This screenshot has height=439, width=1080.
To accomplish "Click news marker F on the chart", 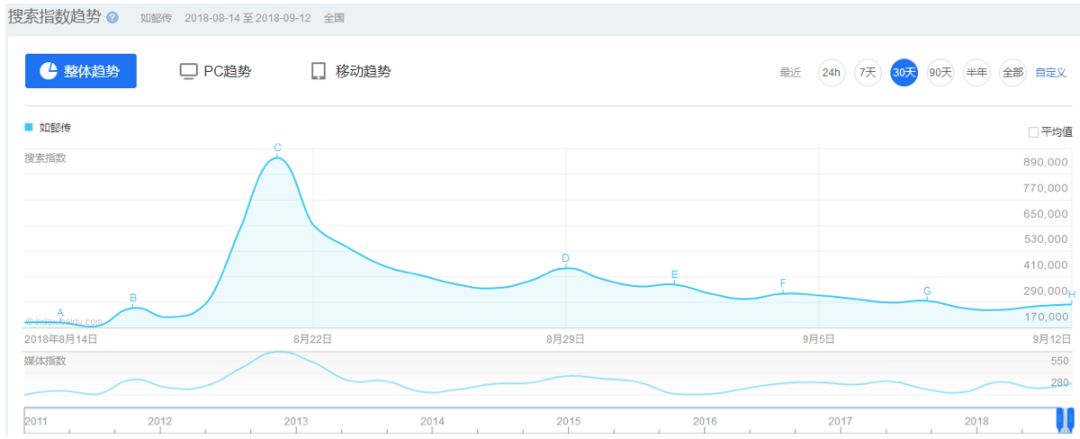I will [782, 283].
